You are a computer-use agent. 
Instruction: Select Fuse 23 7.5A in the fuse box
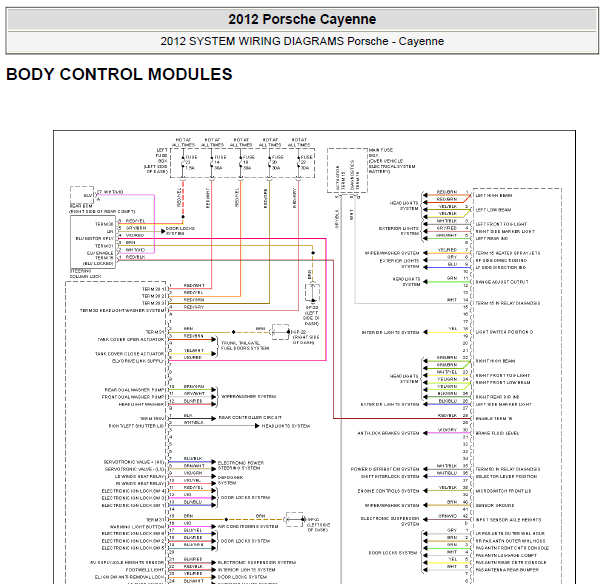[189, 162]
